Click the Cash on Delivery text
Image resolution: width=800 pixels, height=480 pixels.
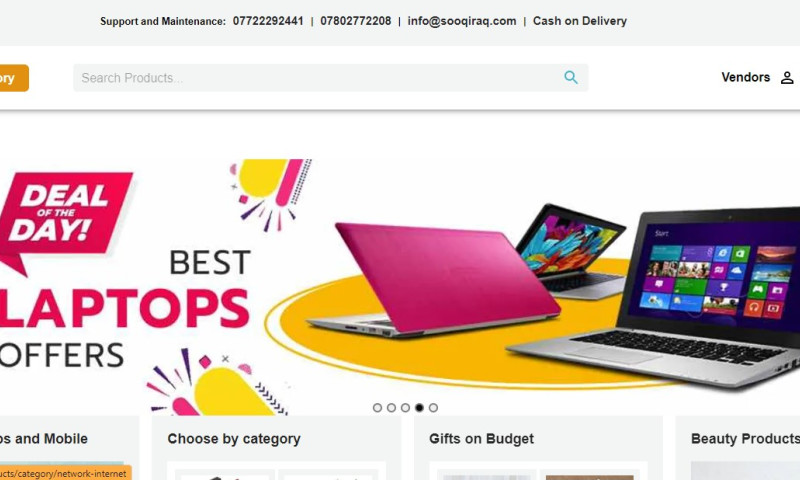tap(580, 21)
